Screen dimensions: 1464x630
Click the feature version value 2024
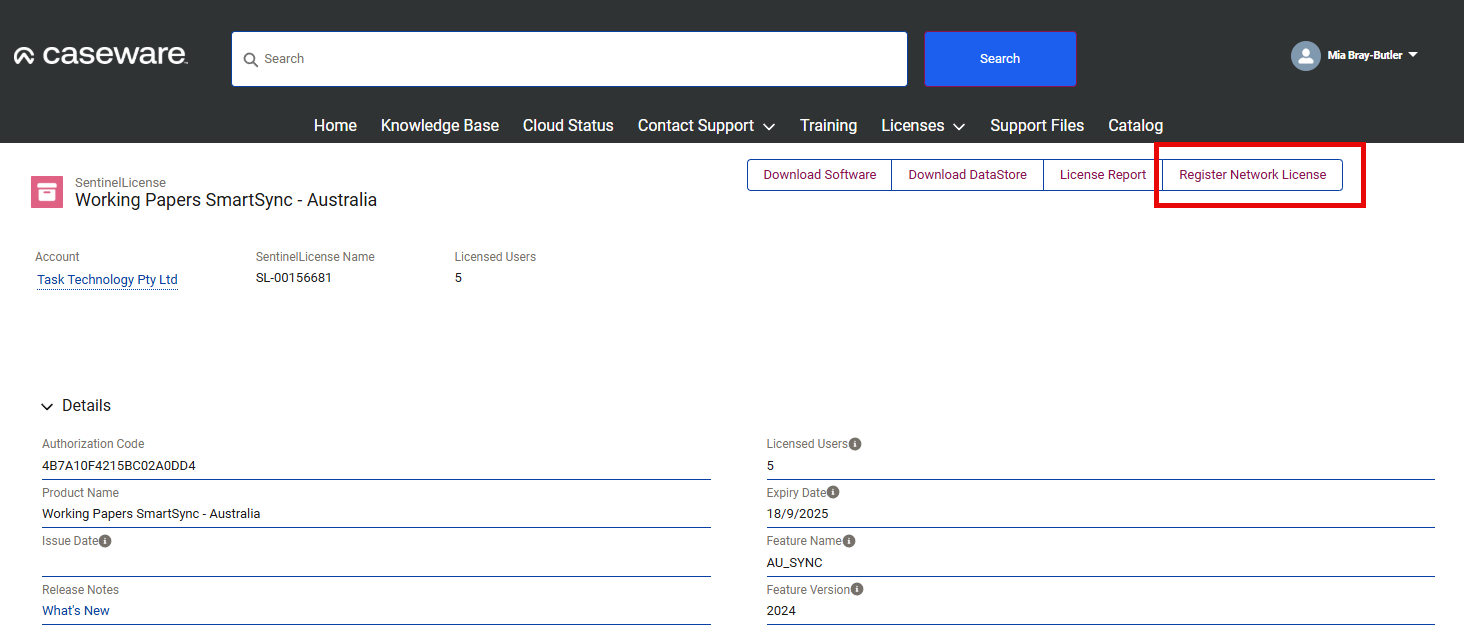point(781,611)
